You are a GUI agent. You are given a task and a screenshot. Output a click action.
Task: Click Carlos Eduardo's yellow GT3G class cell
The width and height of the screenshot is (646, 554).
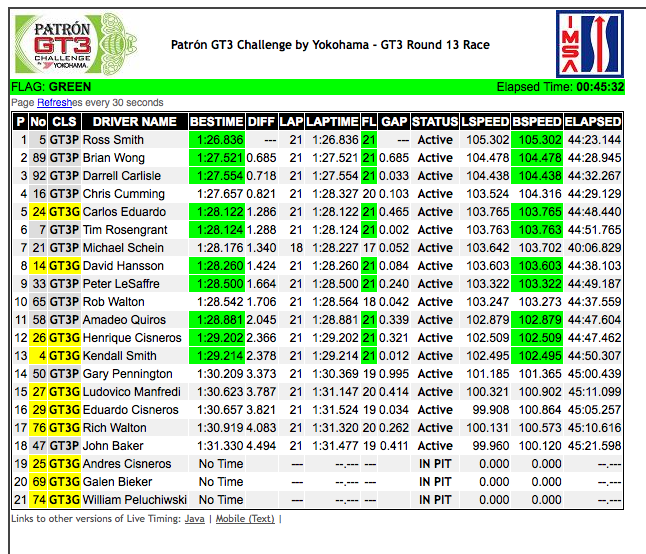tap(64, 212)
